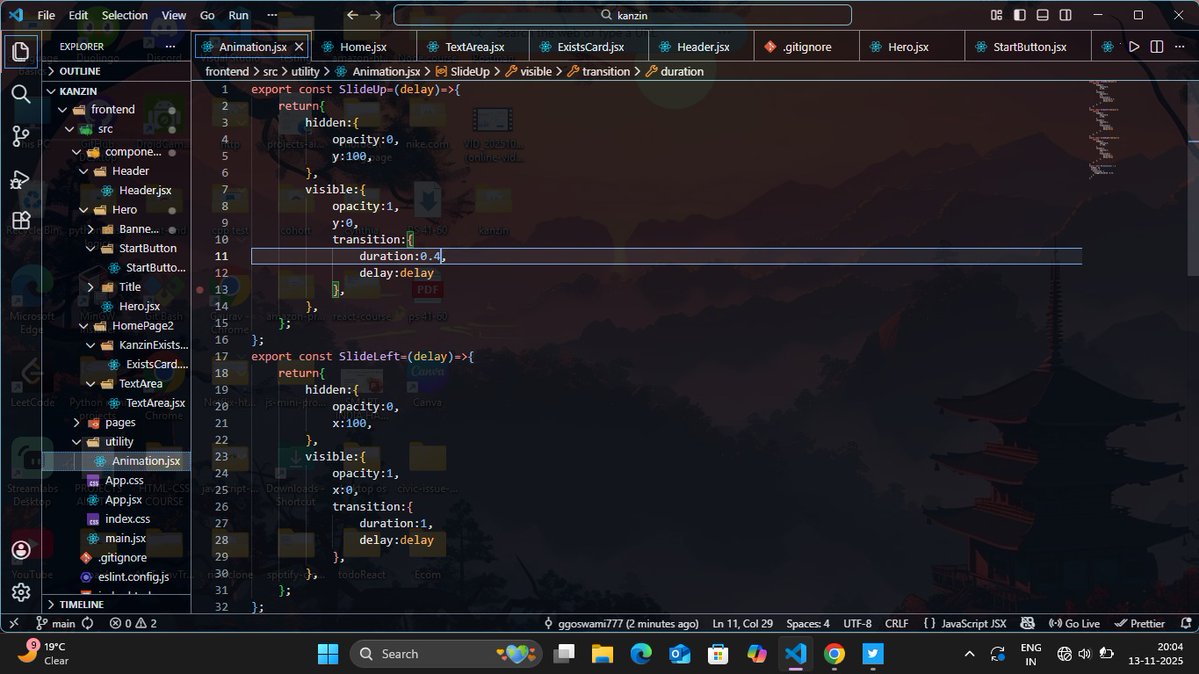This screenshot has width=1199, height=674.
Task: Toggle the primary sidebar visibility
Action: (x=1020, y=15)
